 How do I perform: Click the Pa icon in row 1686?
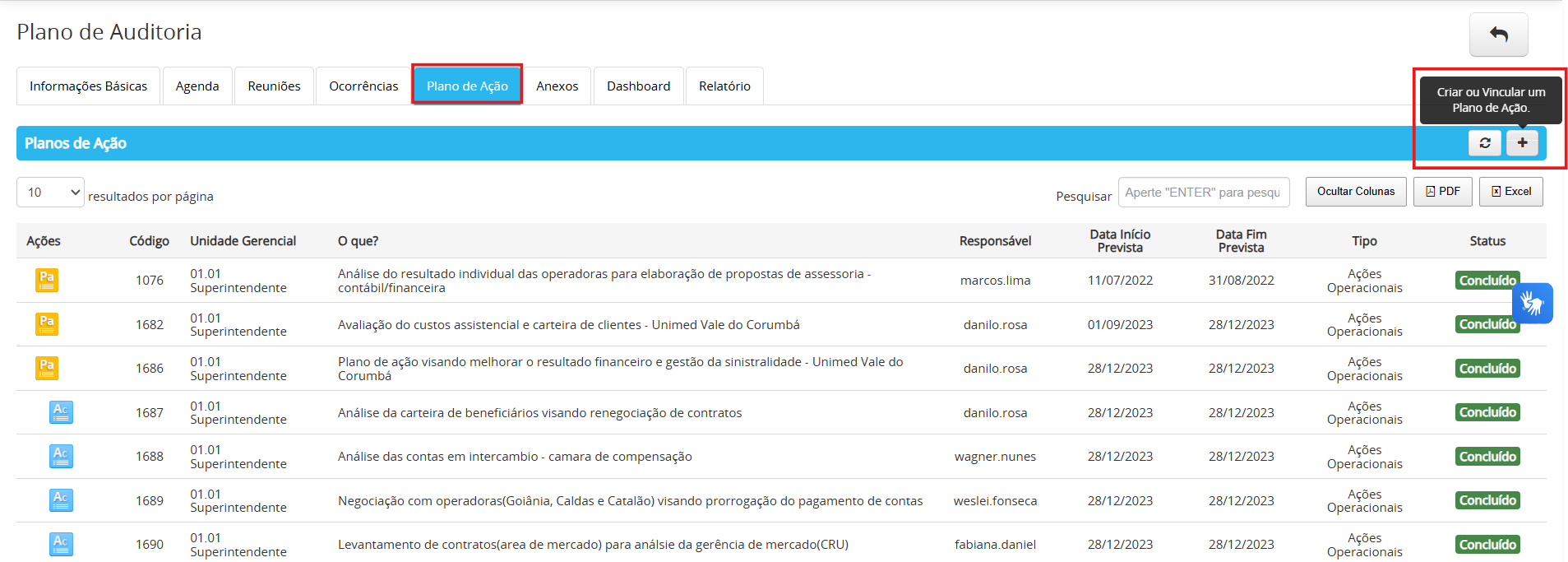coord(47,368)
